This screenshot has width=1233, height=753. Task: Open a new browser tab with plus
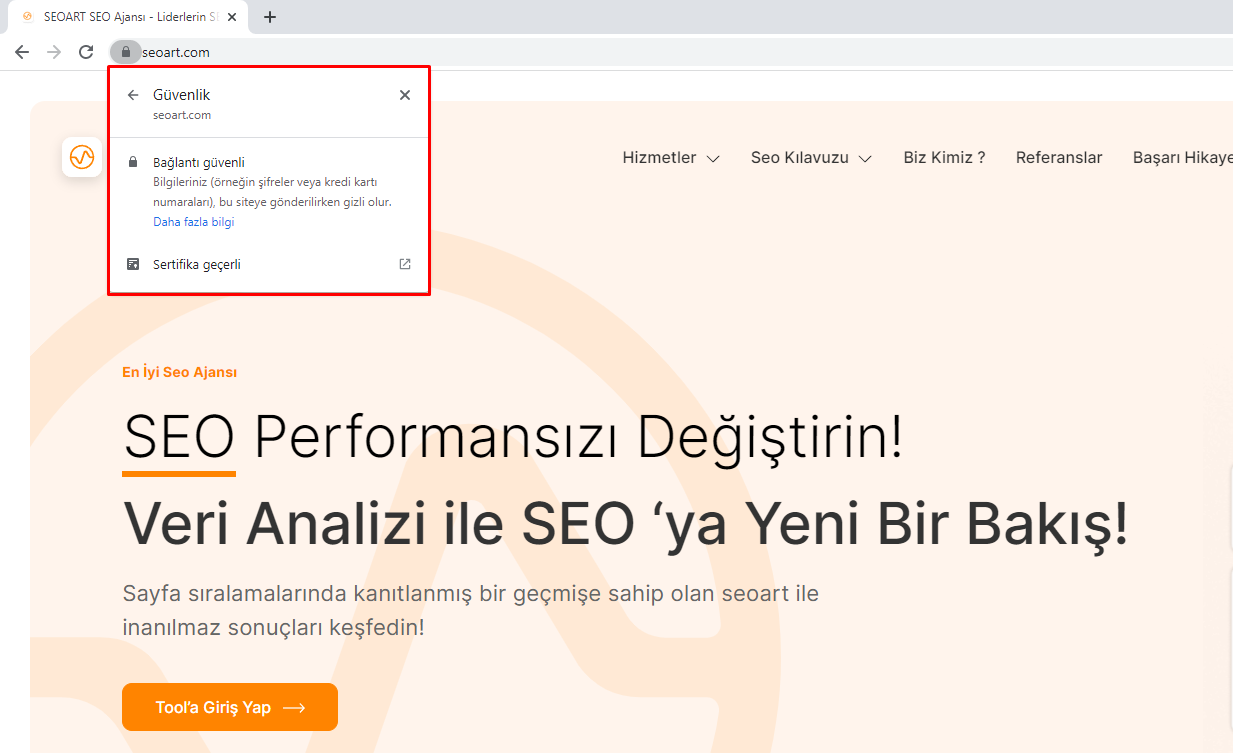coord(270,17)
